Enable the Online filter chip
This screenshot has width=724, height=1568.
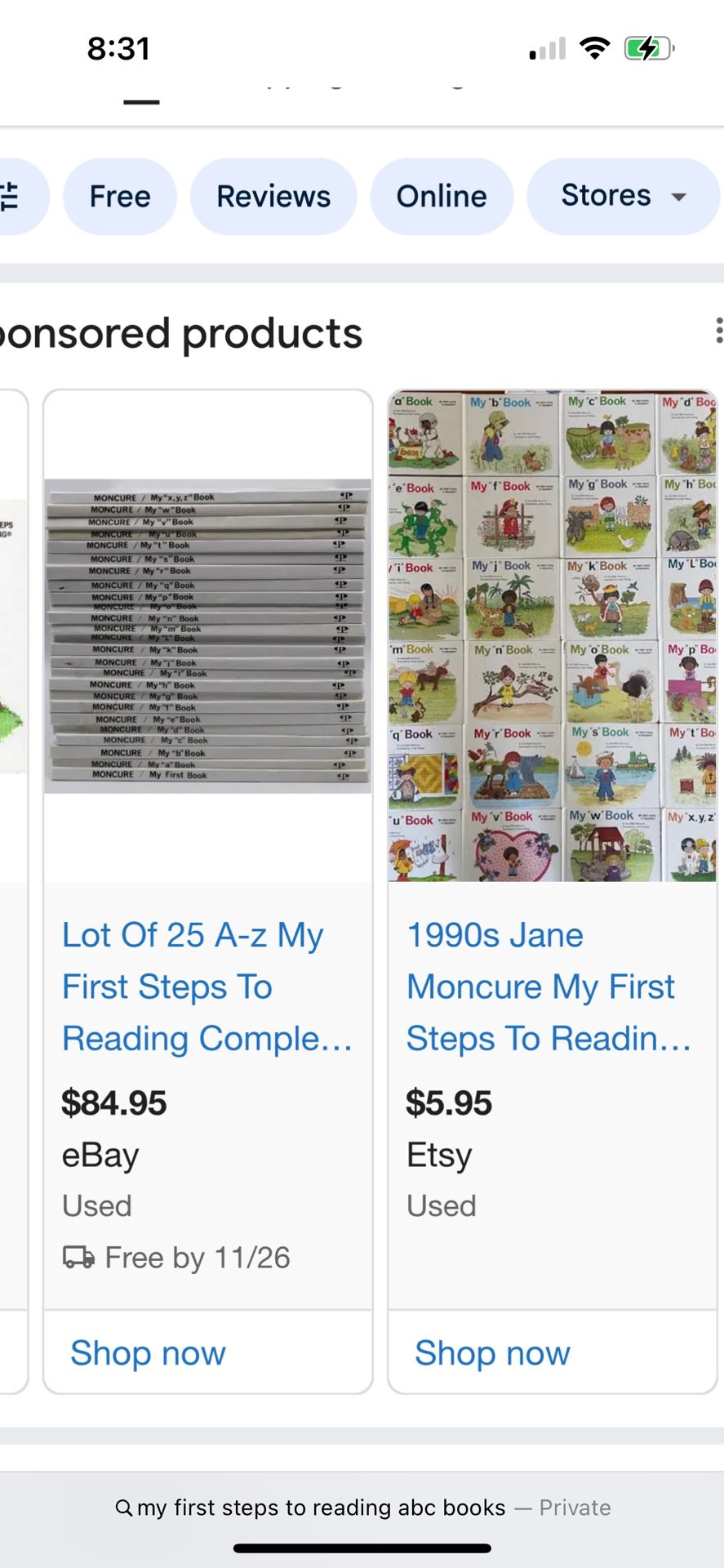point(442,196)
